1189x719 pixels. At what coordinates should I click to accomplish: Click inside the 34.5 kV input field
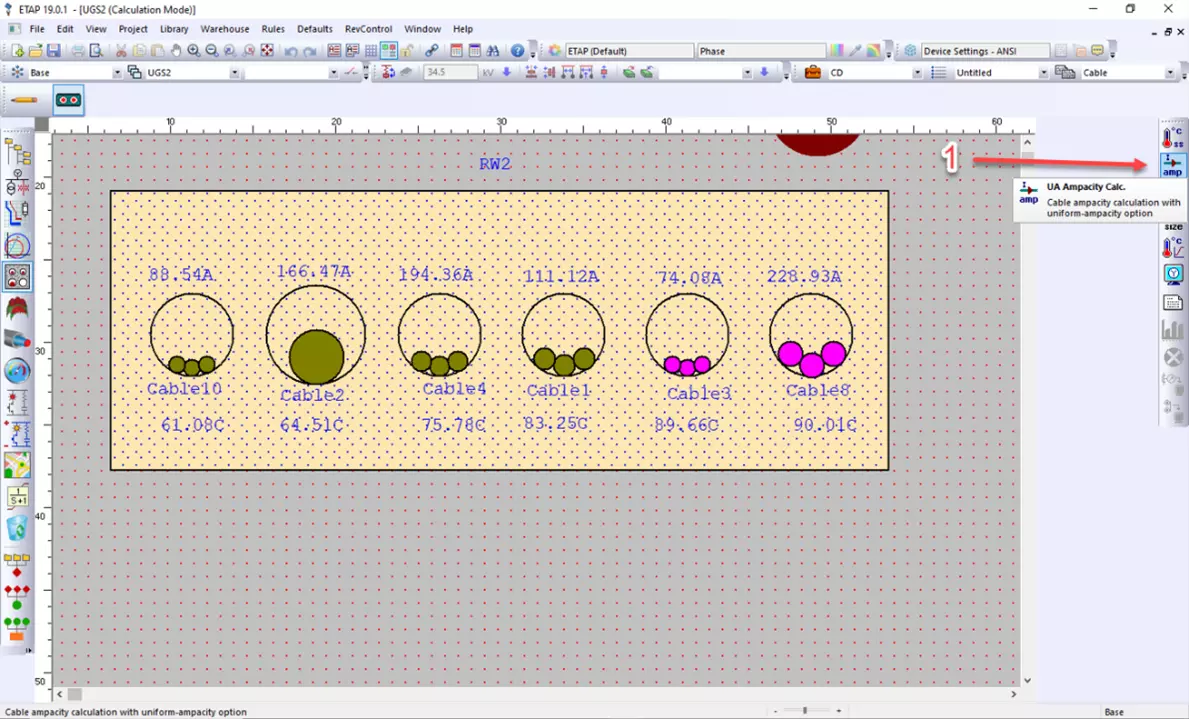[x=450, y=71]
